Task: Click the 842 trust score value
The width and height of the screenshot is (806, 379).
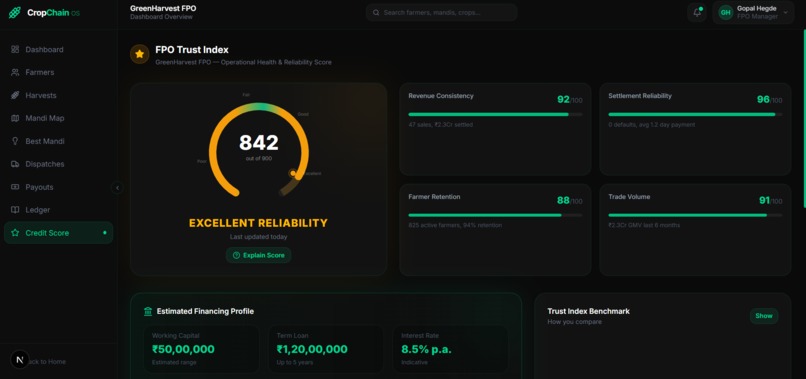Action: [x=259, y=142]
